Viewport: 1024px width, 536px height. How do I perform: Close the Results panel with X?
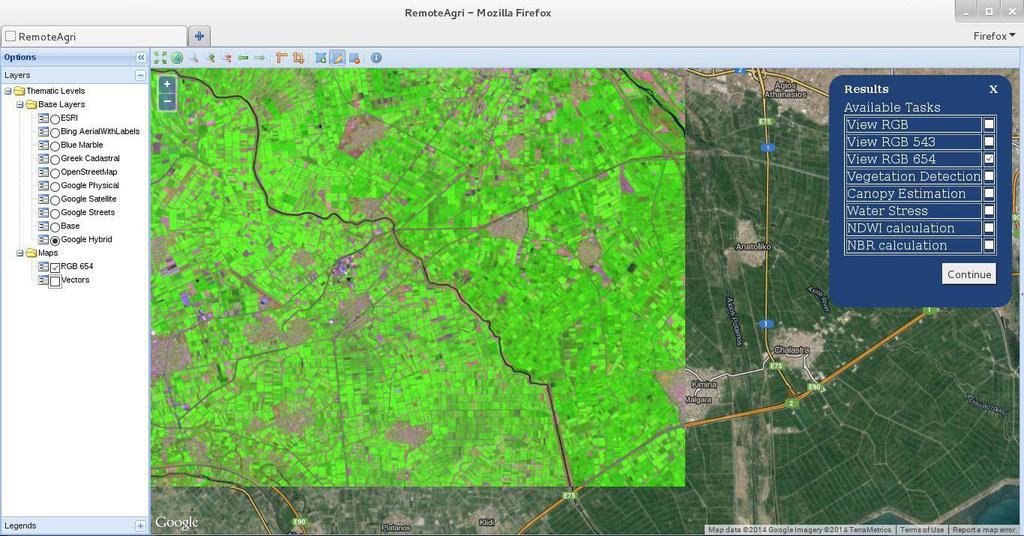pos(993,89)
